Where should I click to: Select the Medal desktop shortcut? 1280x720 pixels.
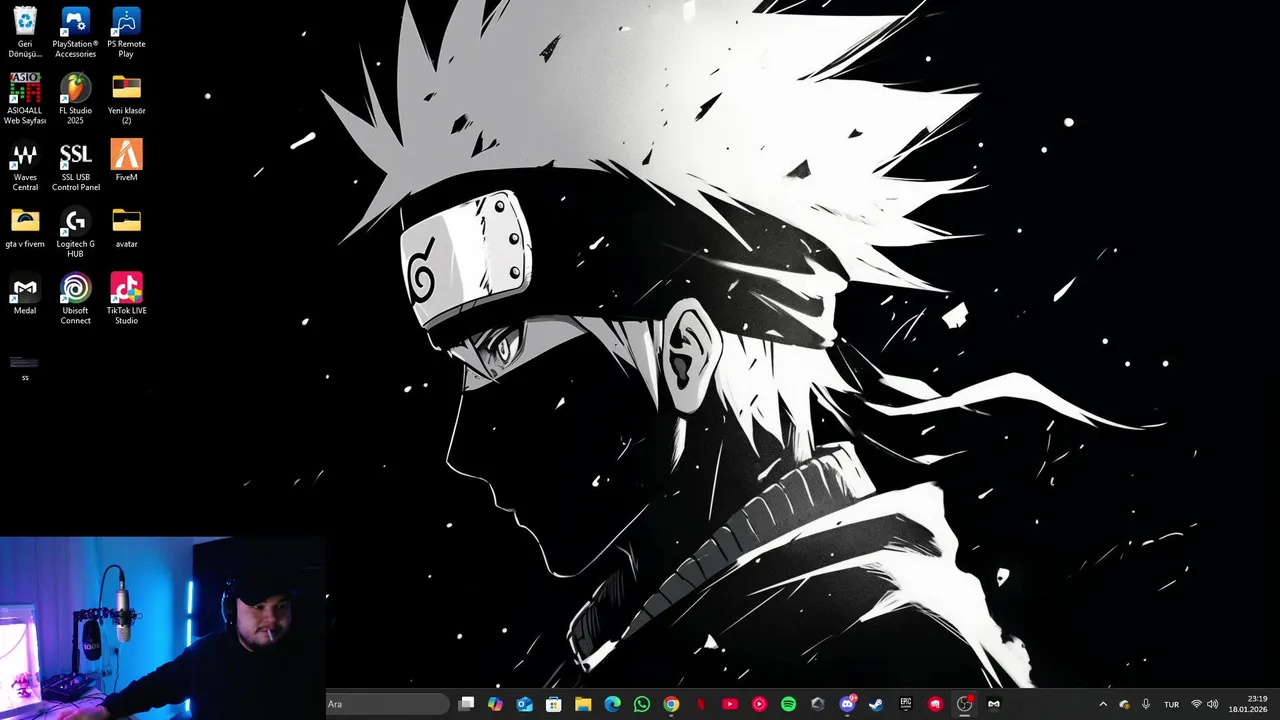pyautogui.click(x=25, y=294)
